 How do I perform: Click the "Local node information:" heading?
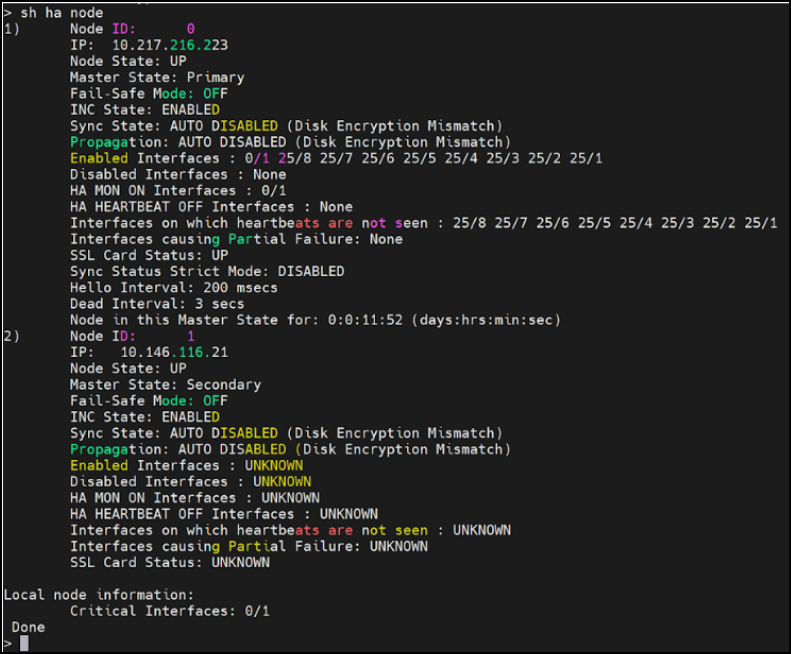tap(97, 594)
